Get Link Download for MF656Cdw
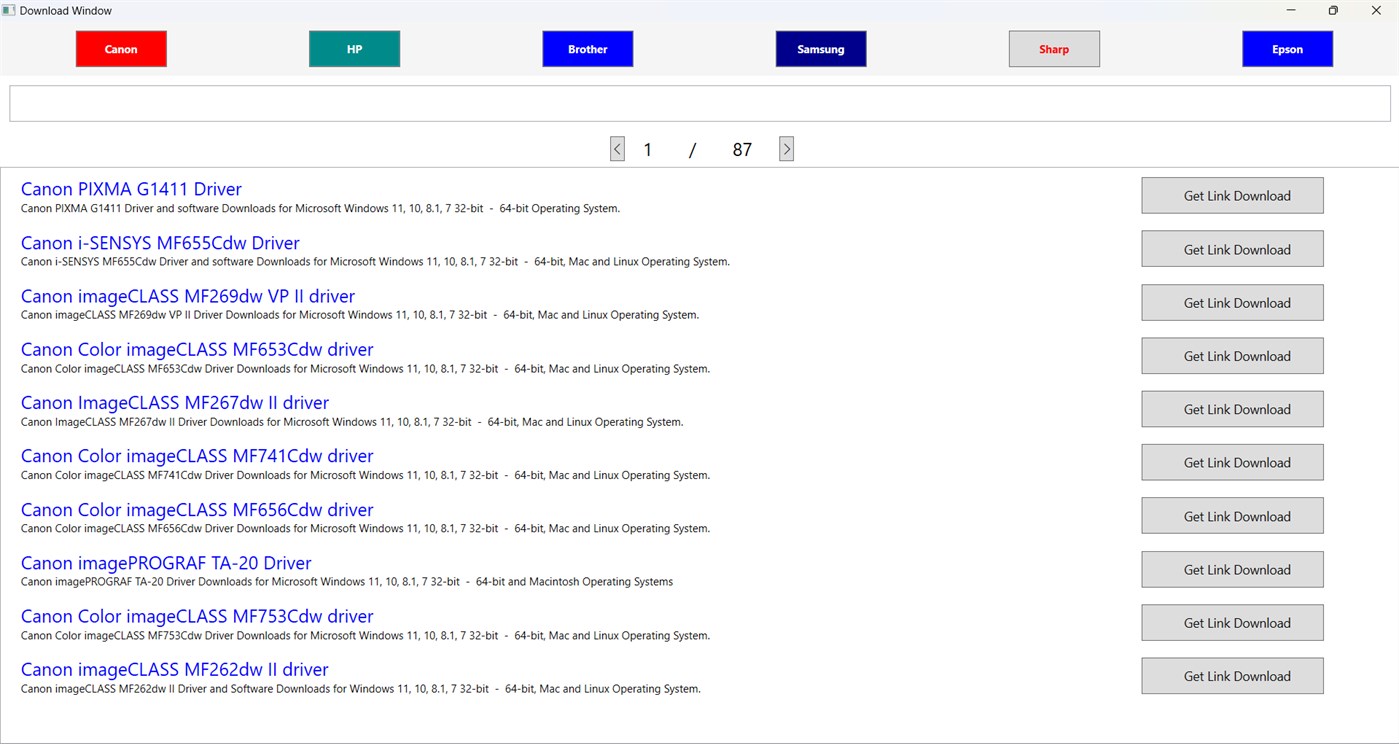 [x=1232, y=516]
